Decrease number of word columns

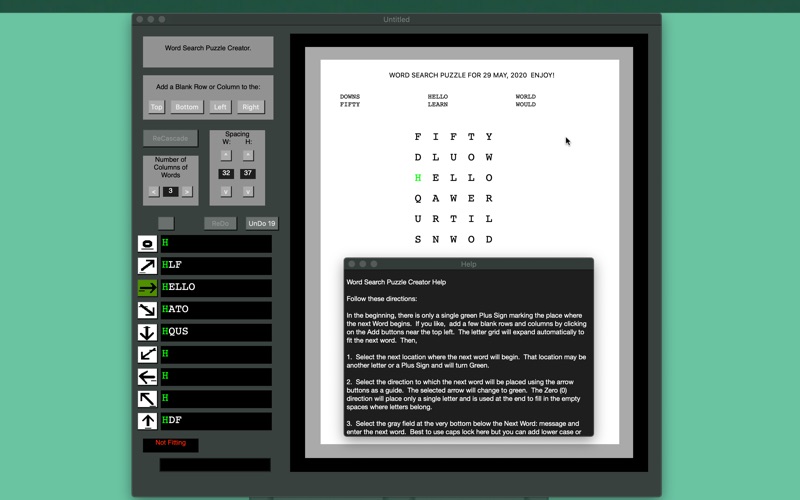click(x=154, y=192)
